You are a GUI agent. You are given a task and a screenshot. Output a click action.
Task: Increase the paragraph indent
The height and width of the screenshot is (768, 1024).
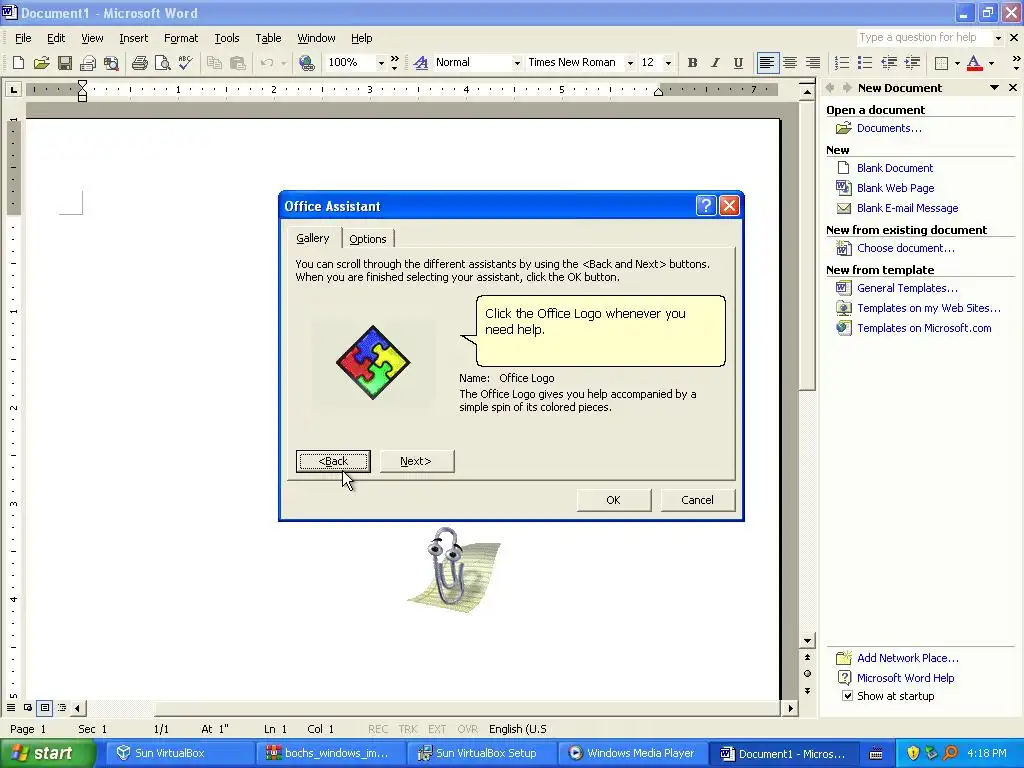[x=912, y=63]
